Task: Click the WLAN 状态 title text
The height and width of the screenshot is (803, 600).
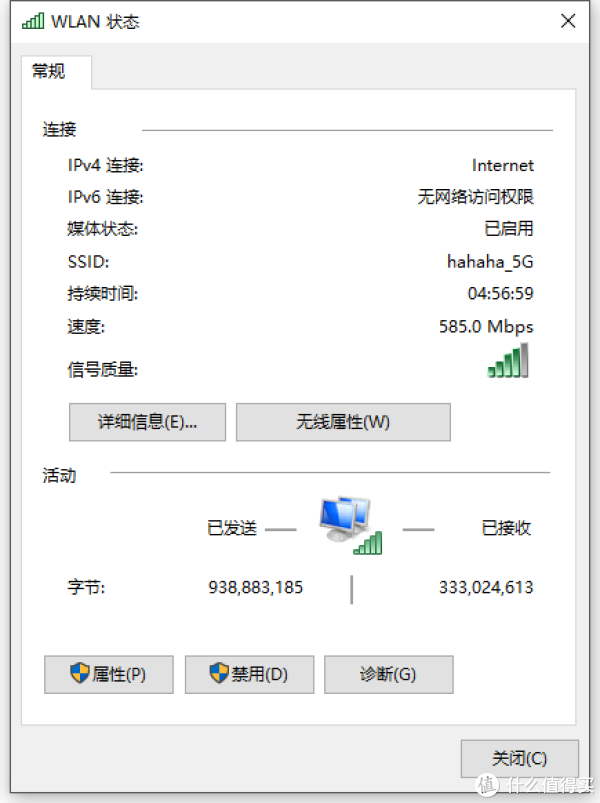Action: click(95, 22)
